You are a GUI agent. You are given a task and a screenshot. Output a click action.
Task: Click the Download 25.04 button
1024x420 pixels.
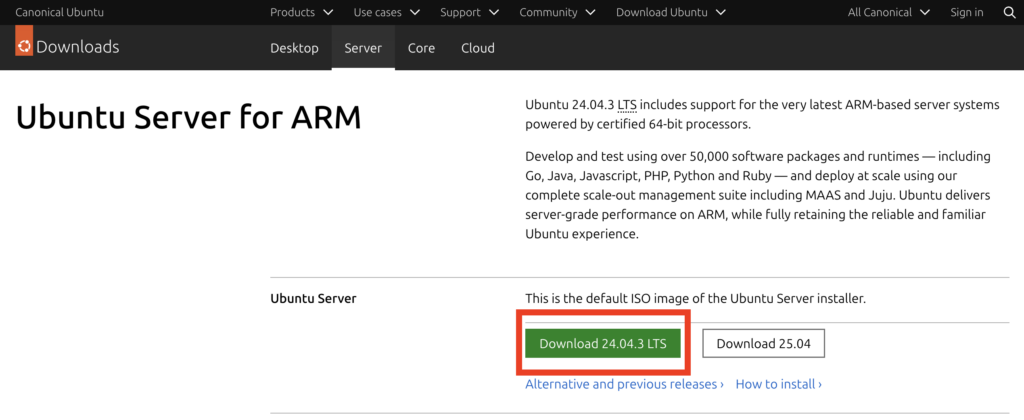click(x=763, y=343)
